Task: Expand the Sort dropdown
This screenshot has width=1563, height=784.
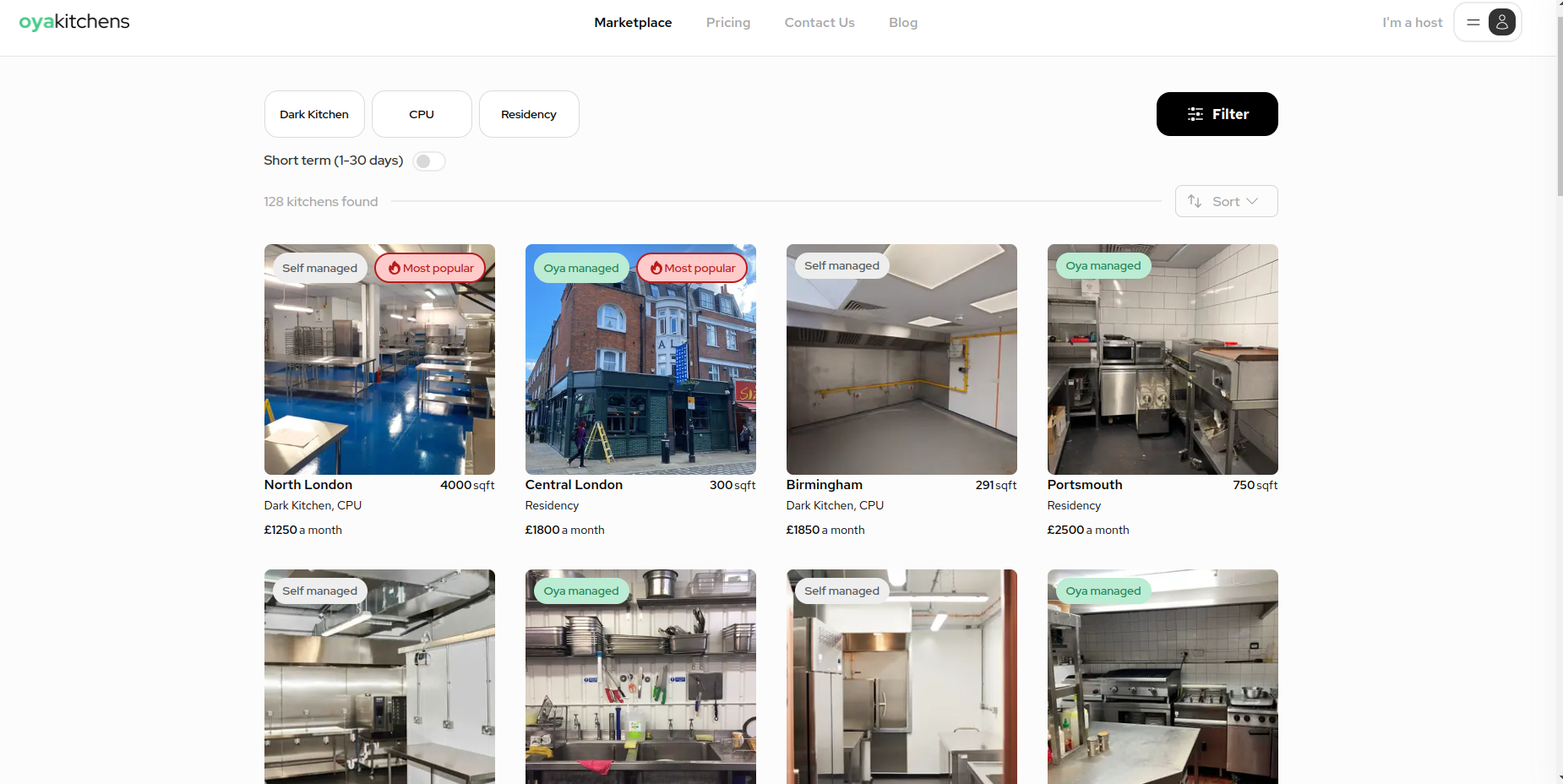Action: 1226,201
